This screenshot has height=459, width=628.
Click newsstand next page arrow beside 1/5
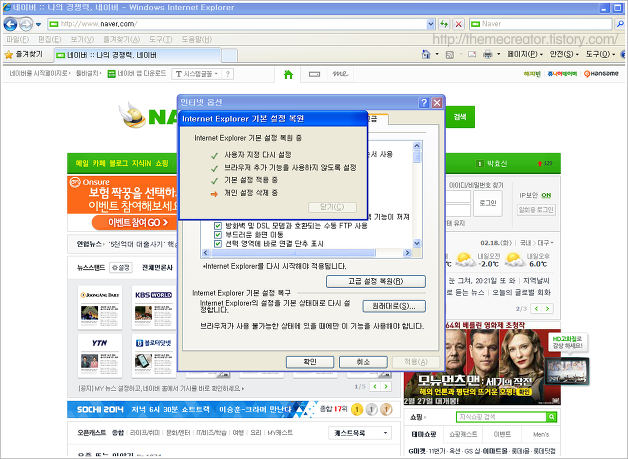tap(386, 387)
